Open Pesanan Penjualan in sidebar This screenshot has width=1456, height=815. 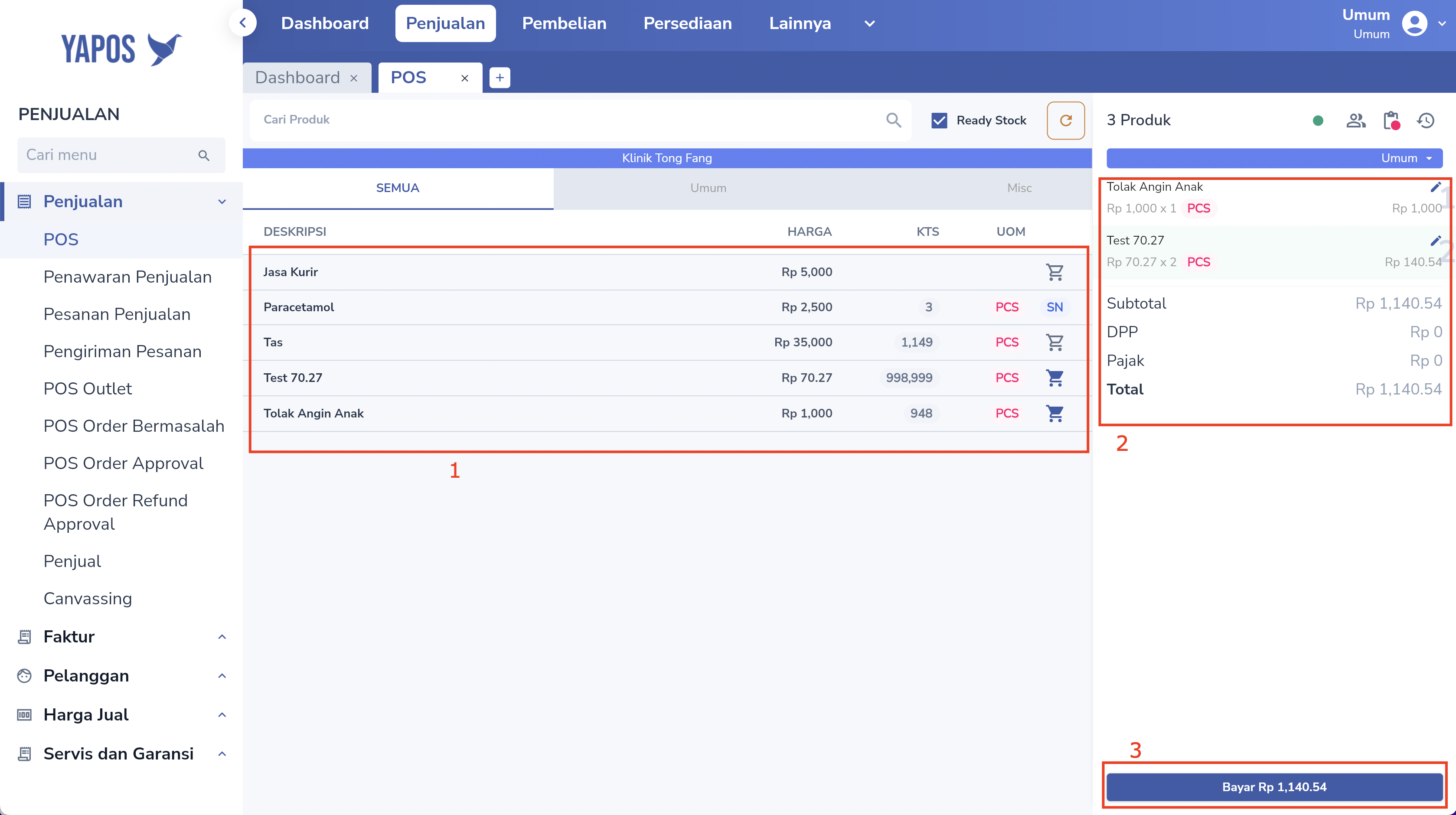coord(117,314)
